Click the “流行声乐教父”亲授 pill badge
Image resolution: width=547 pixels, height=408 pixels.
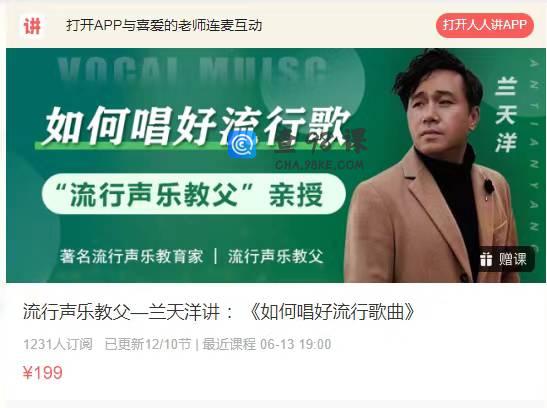coord(194,194)
